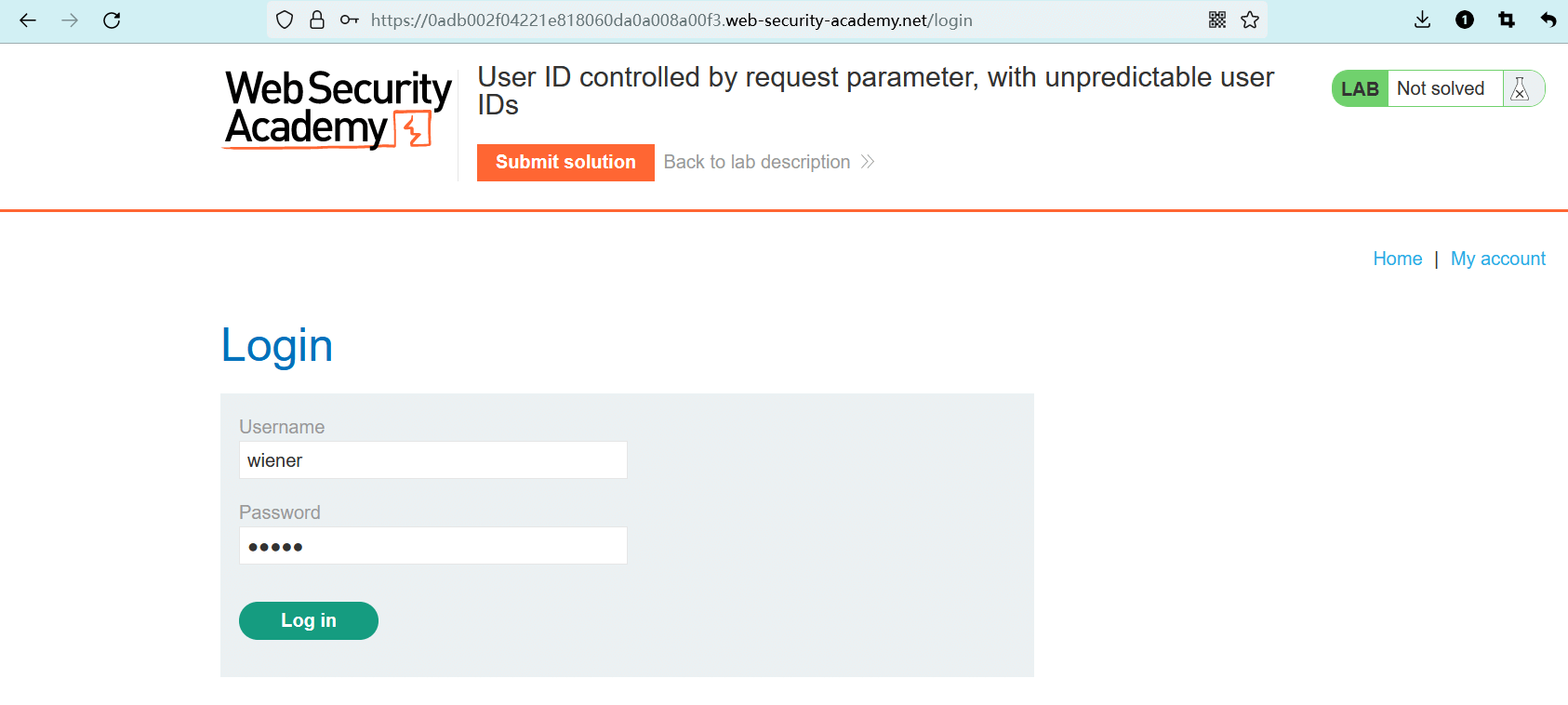
Task: Go back to the previous page
Action: pos(28,20)
